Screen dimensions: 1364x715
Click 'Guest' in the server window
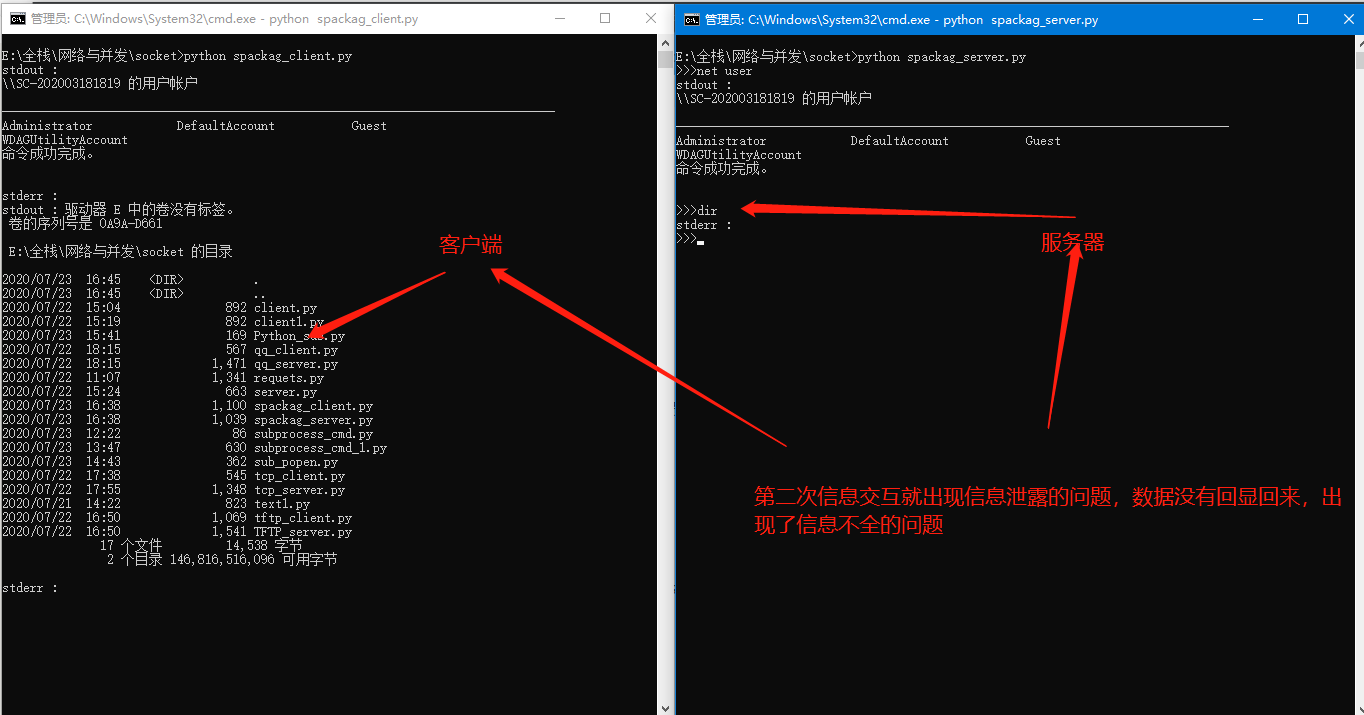pos(1043,141)
